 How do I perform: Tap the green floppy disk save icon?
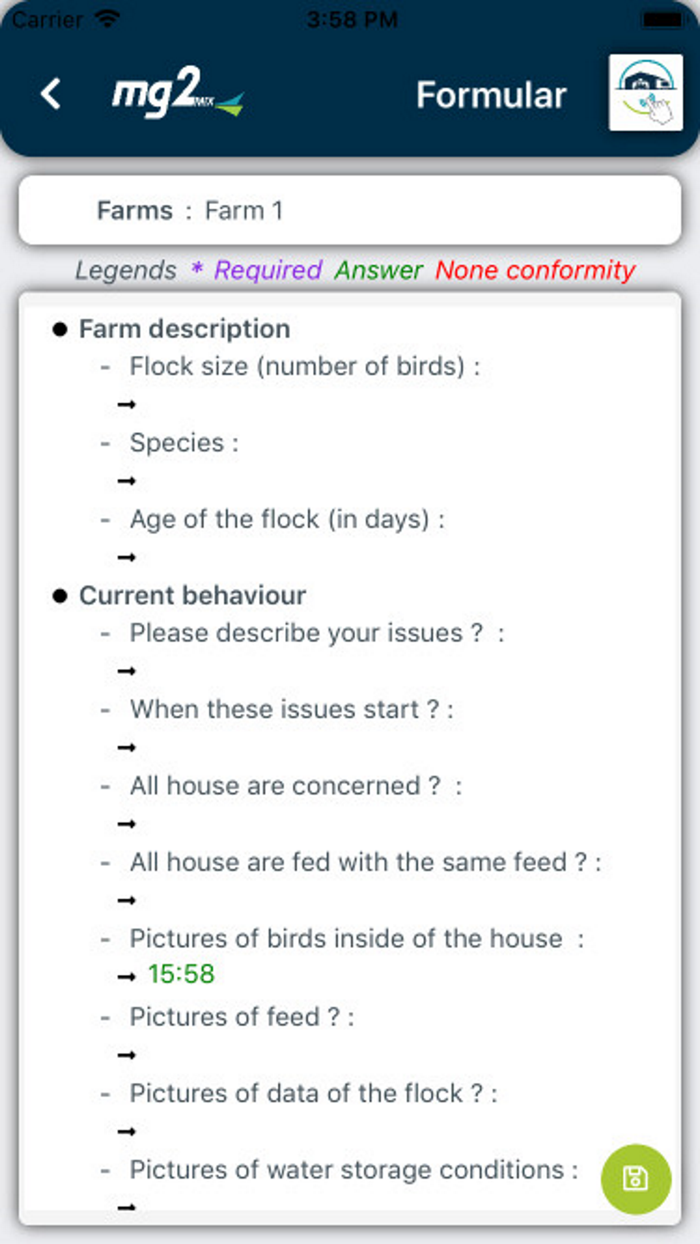click(x=636, y=1179)
